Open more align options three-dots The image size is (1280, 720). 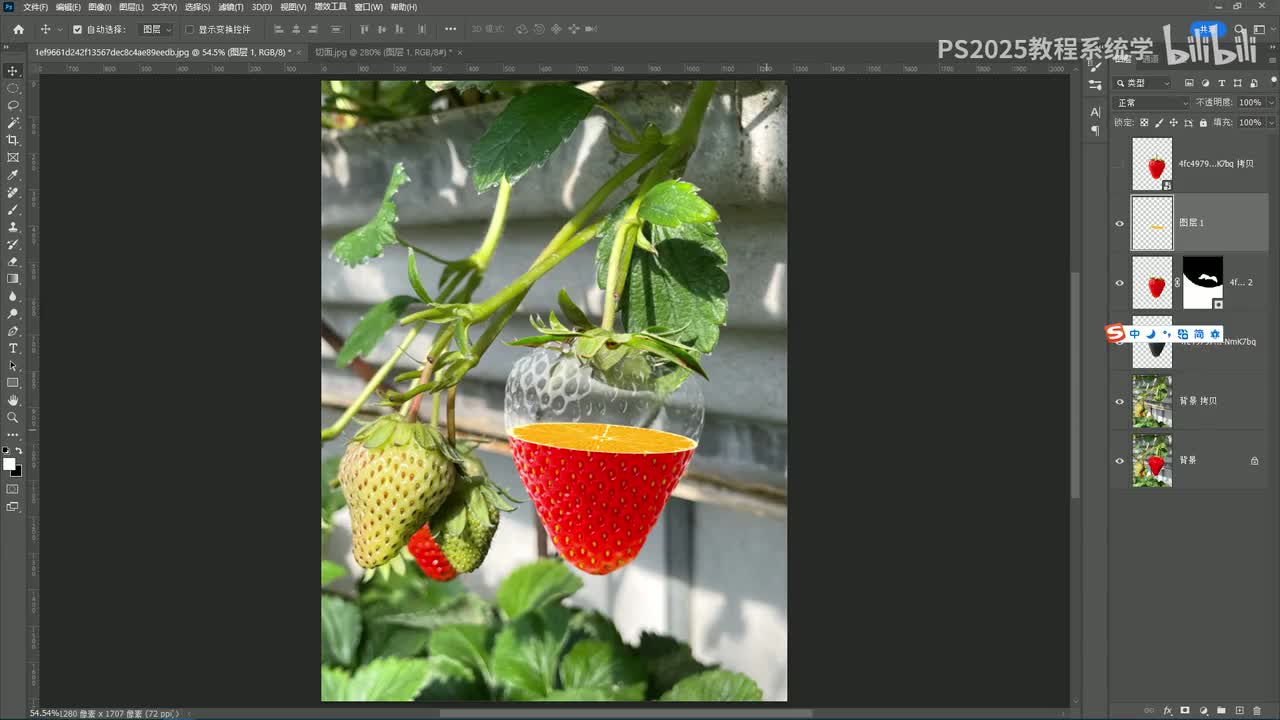[450, 29]
